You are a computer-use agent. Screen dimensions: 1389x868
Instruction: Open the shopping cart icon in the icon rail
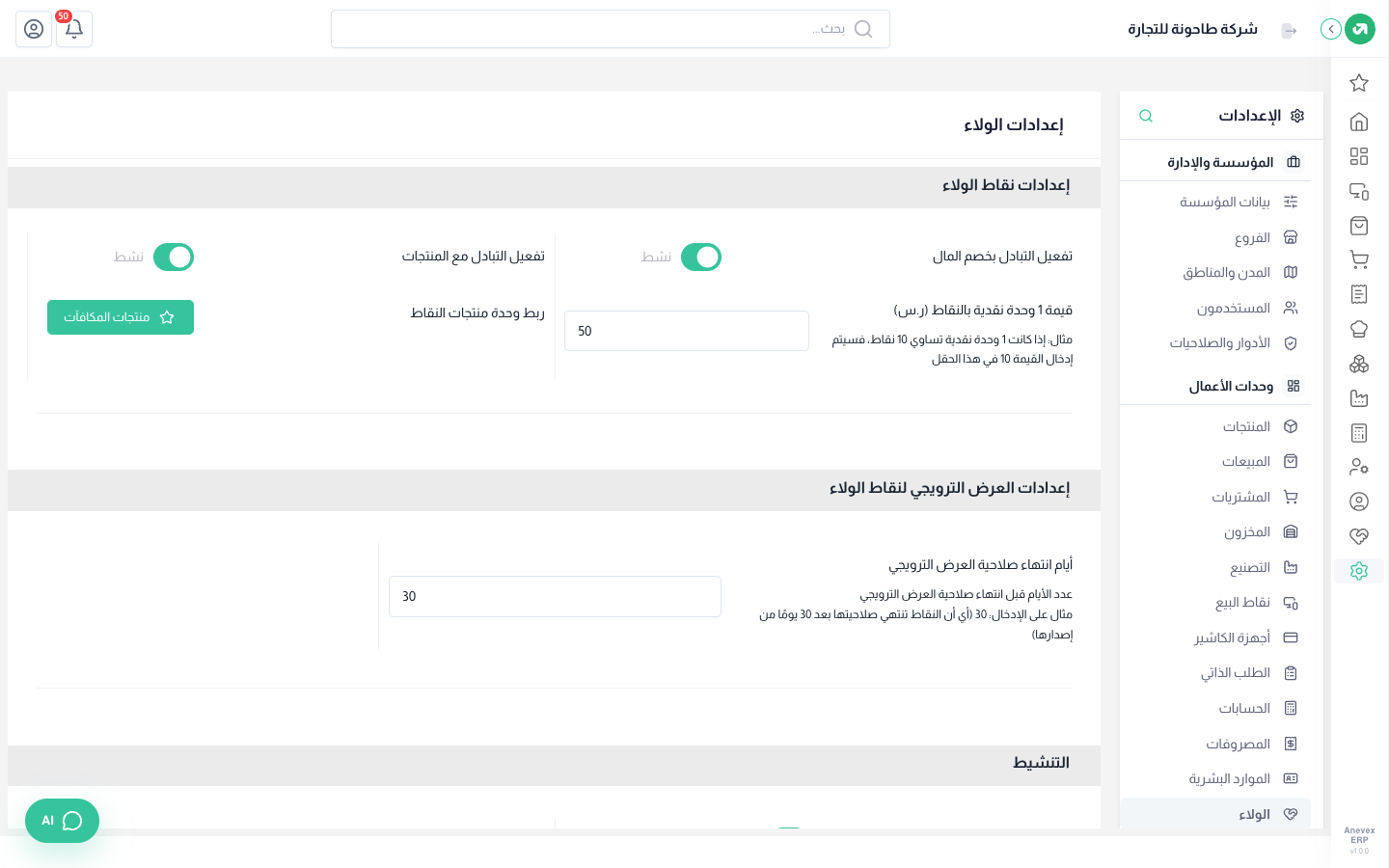pyautogui.click(x=1359, y=259)
